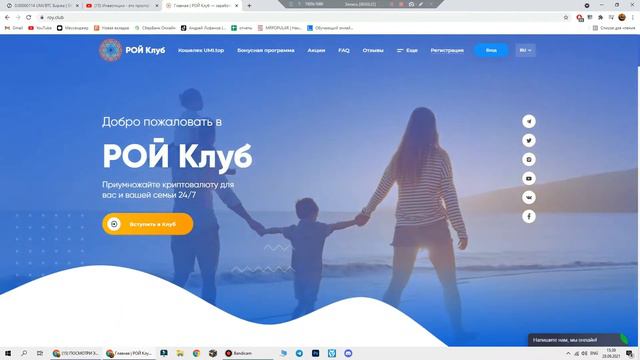Click the address bar URL
This screenshot has width=640, height=360.
point(55,18)
